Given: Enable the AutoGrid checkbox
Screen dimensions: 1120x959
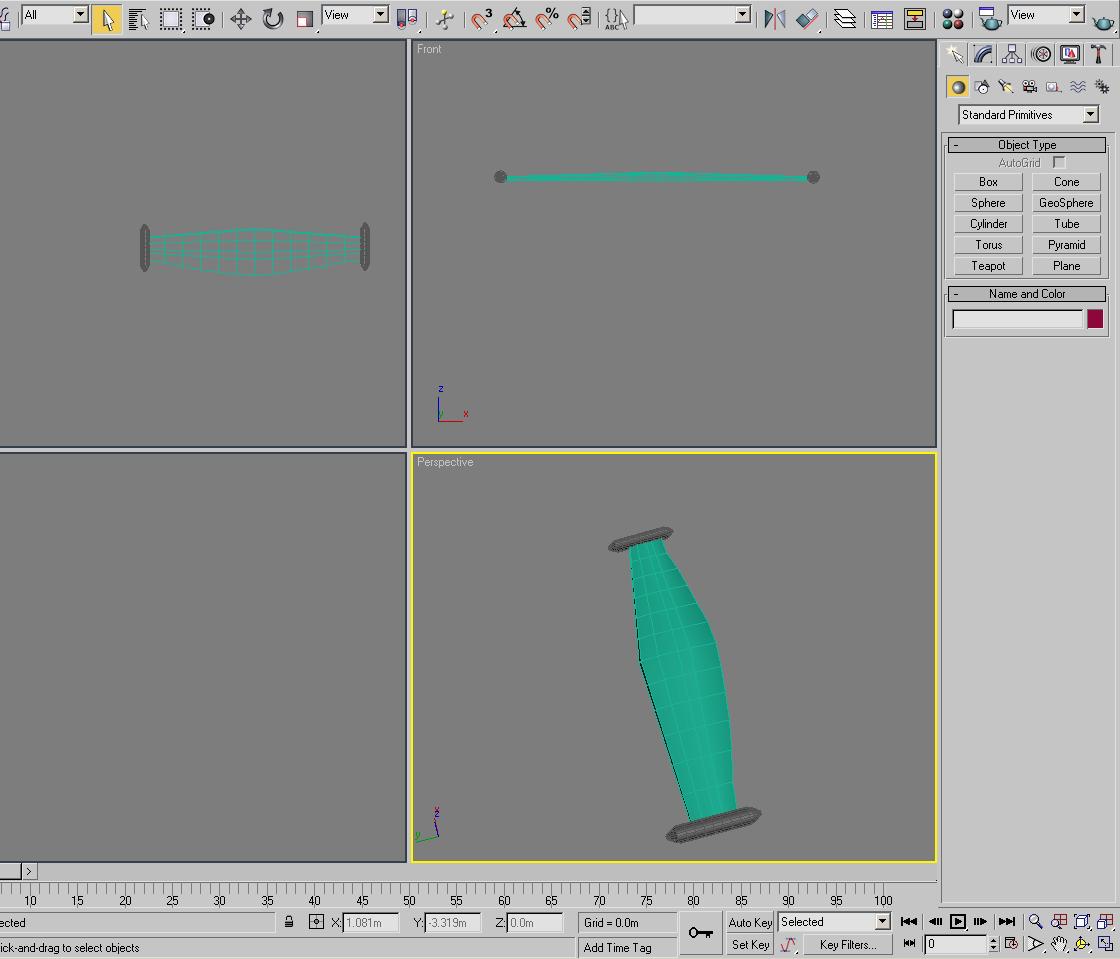Looking at the screenshot, I should pyautogui.click(x=1059, y=163).
